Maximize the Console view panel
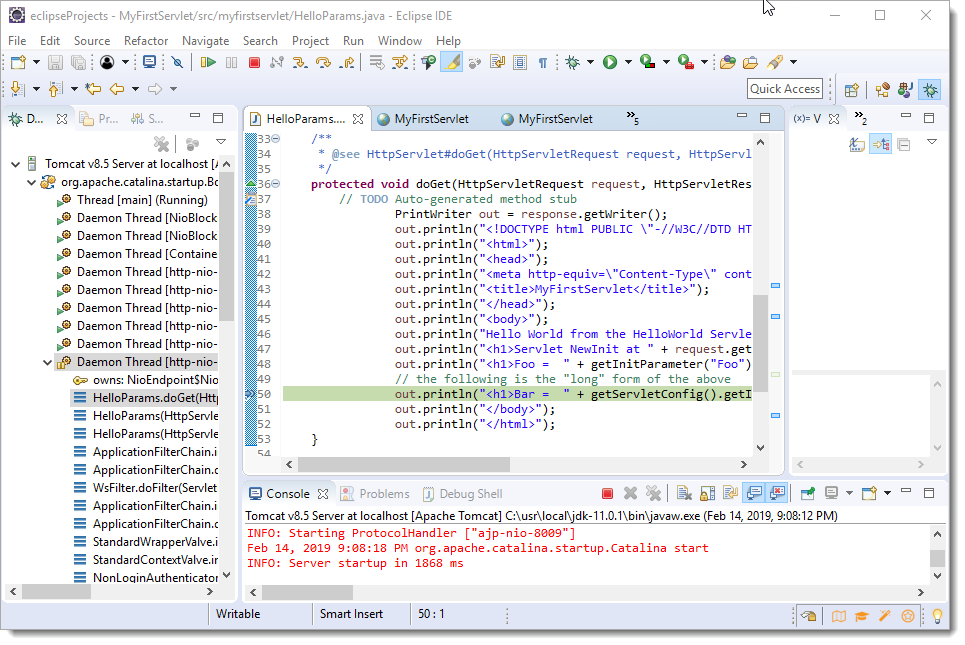Viewport: 965px width, 645px height. tap(929, 492)
